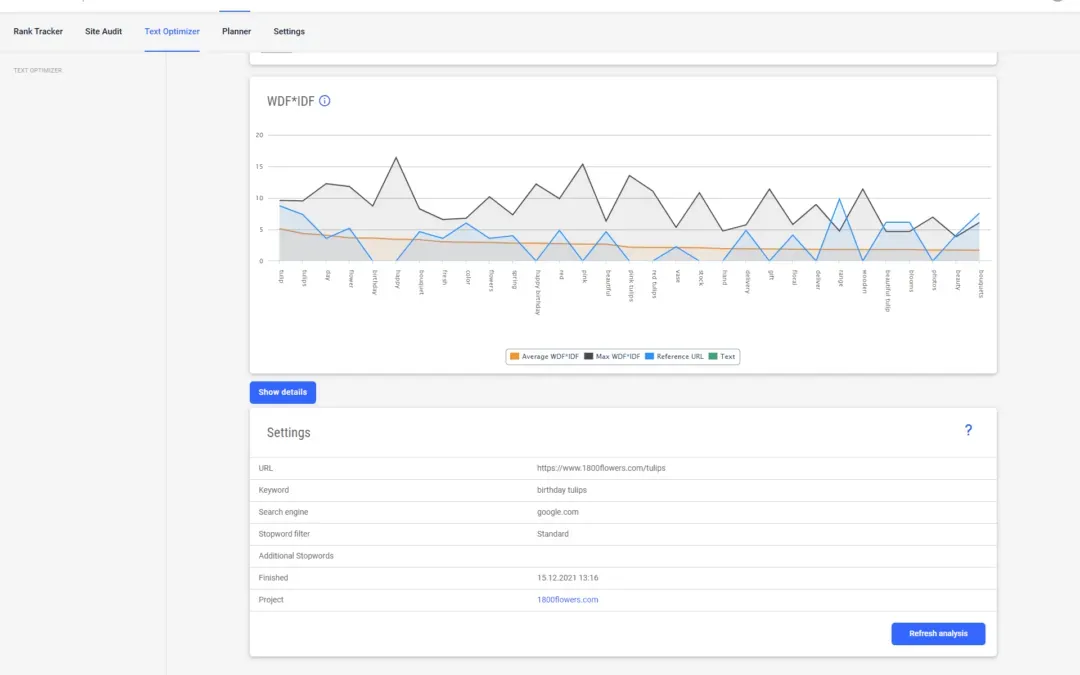
Task: Select the URL value https://www.1800flowers.com/tulips
Action: tap(601, 468)
